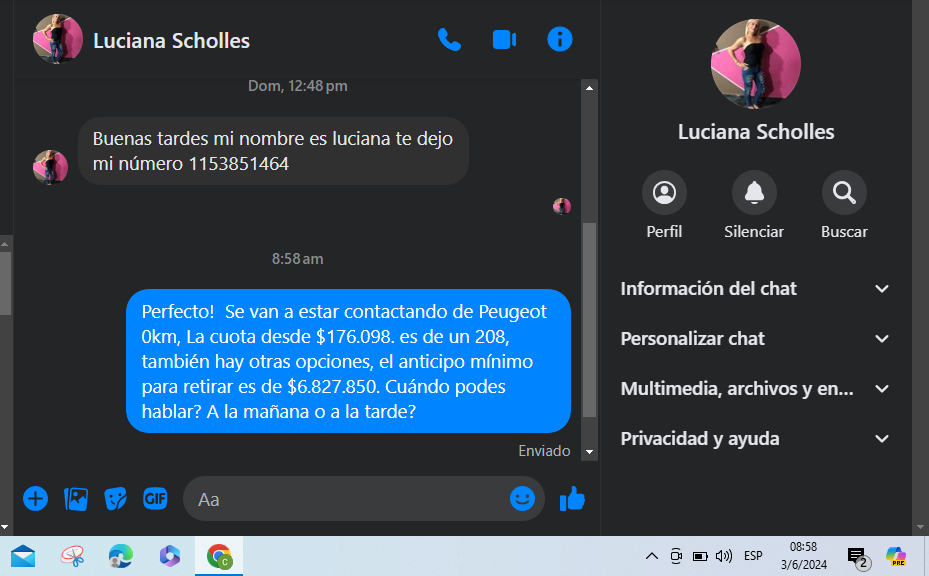Expand Privacidad y ayuda section

[x=755, y=439]
